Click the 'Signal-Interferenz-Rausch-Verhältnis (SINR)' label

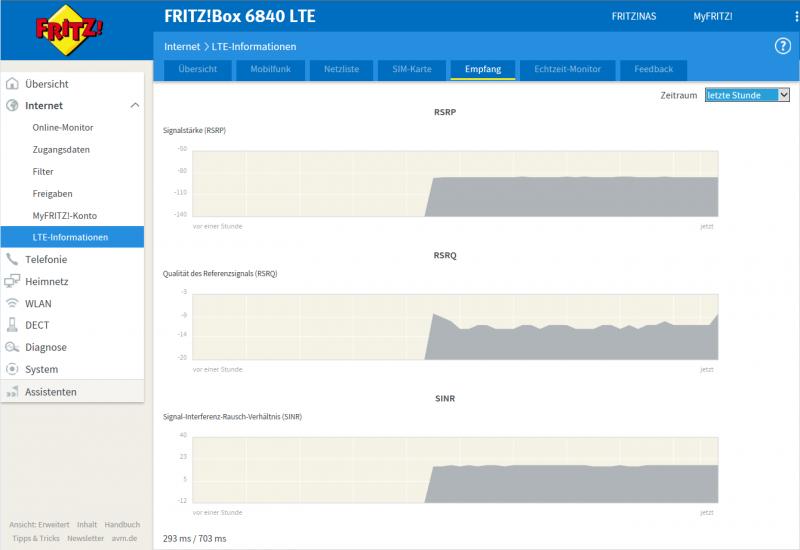point(232,417)
